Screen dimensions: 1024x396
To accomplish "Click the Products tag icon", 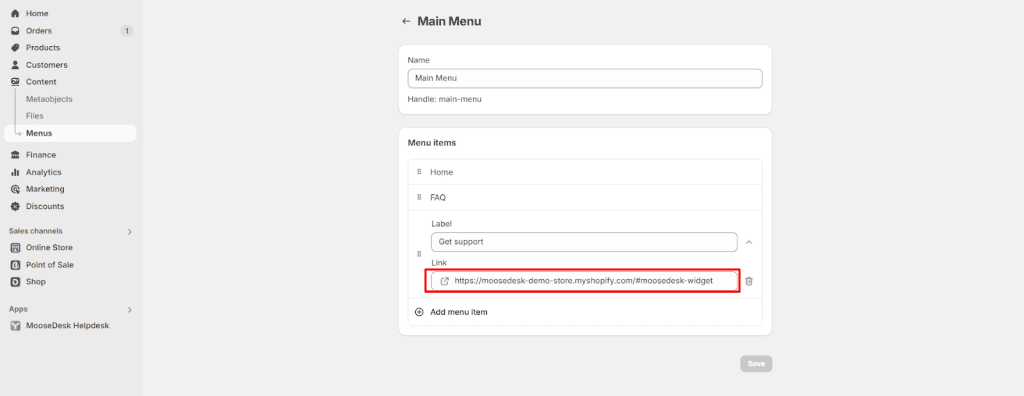I will coord(15,48).
